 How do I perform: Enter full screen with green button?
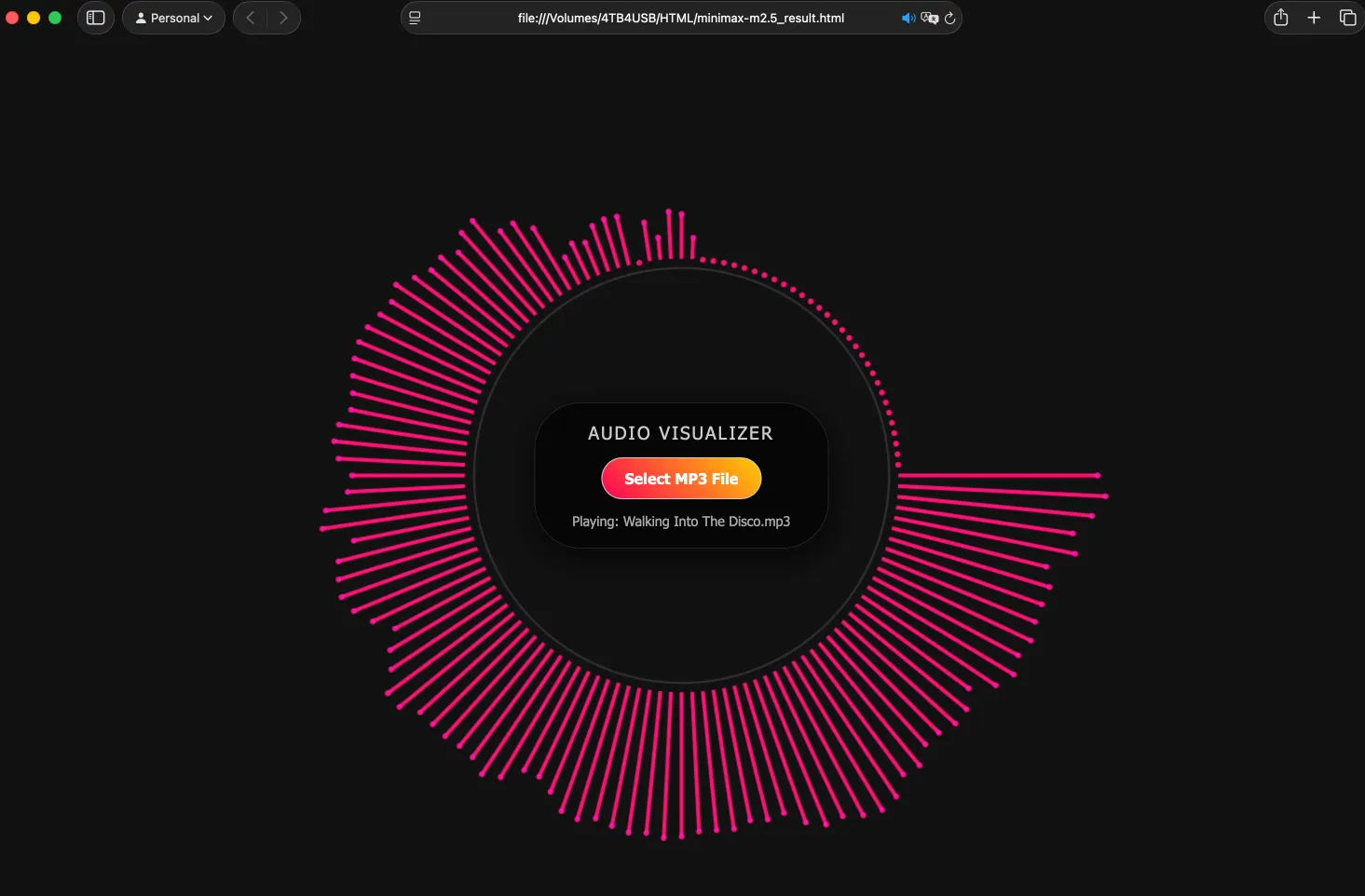55,18
